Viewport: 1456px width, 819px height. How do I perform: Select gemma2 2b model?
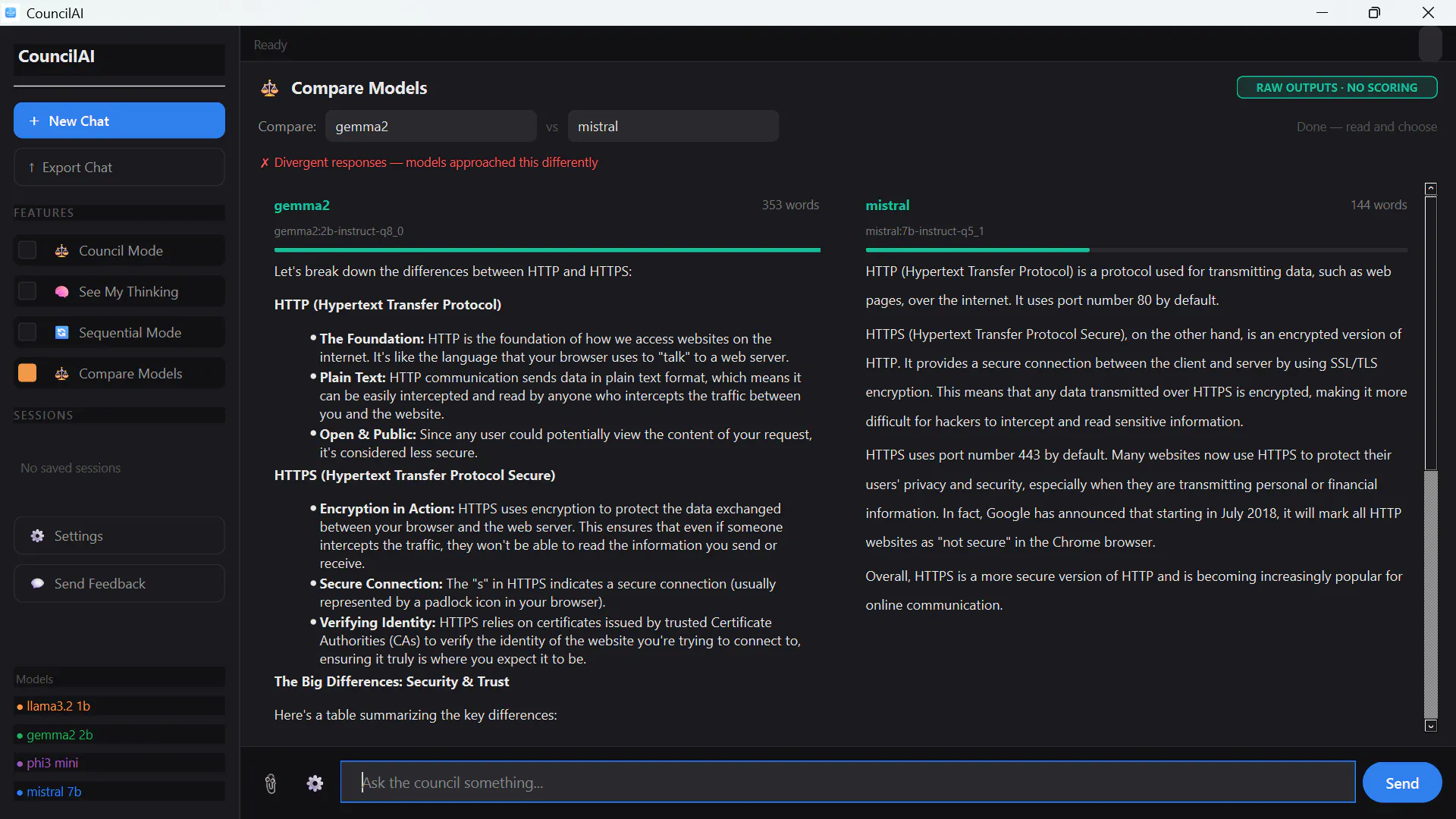pos(119,736)
